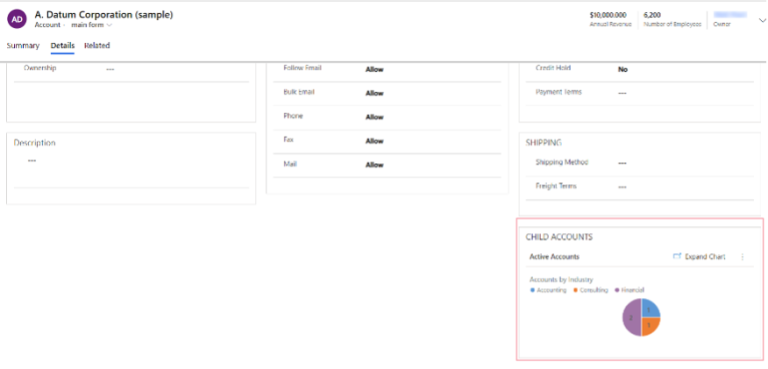The image size is (768, 369).
Task: Expand the header details chevron
Action: click(762, 20)
